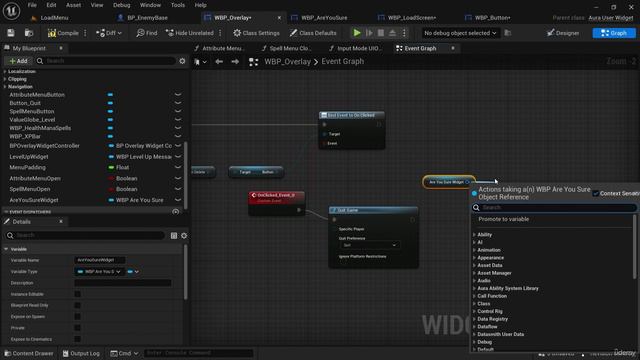This screenshot has height=360, width=640.
Task: Enable Blueprint Read Only checkbox
Action: [x=78, y=305]
